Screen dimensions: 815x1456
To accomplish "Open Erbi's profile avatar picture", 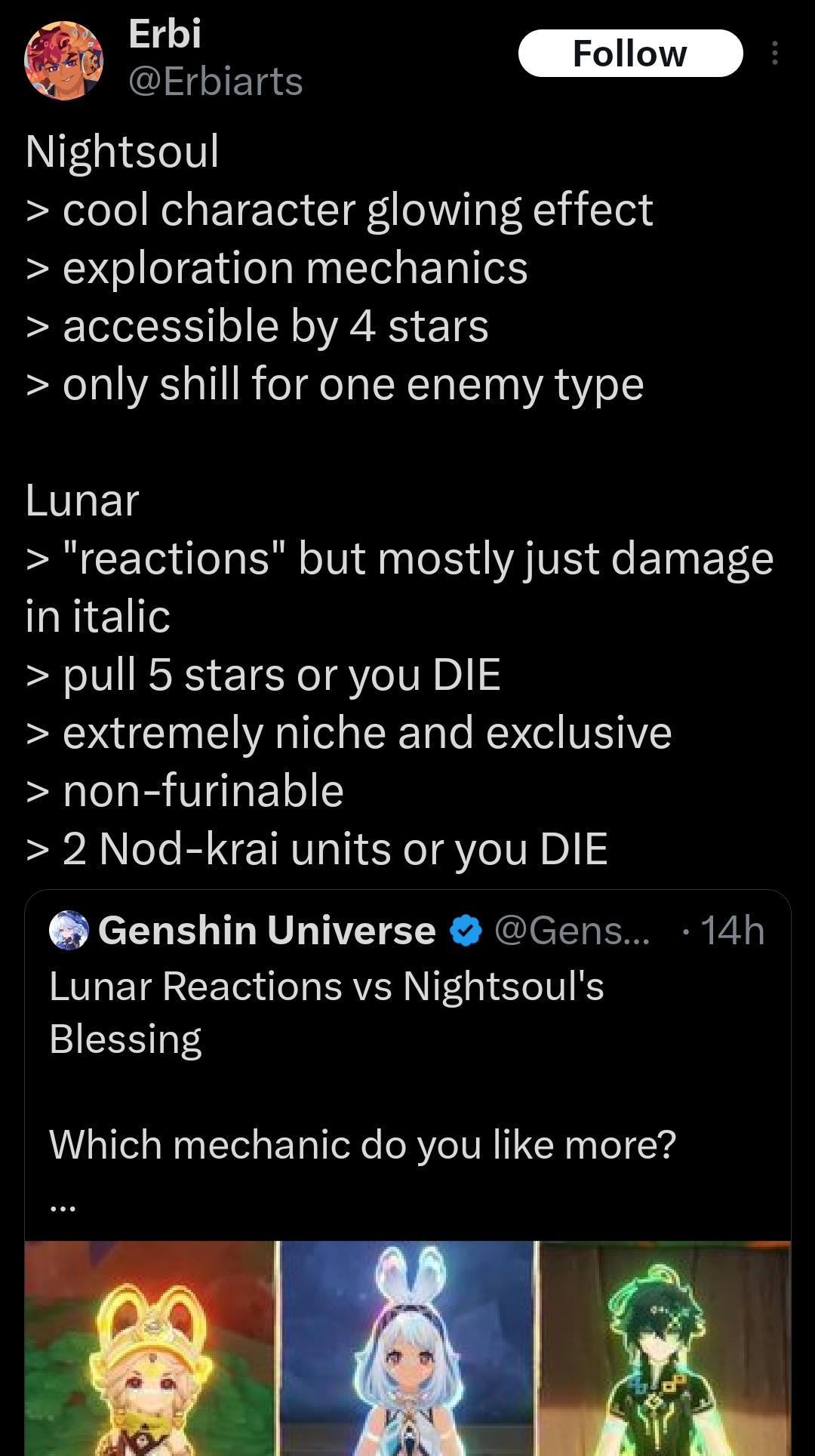I will (x=63, y=60).
